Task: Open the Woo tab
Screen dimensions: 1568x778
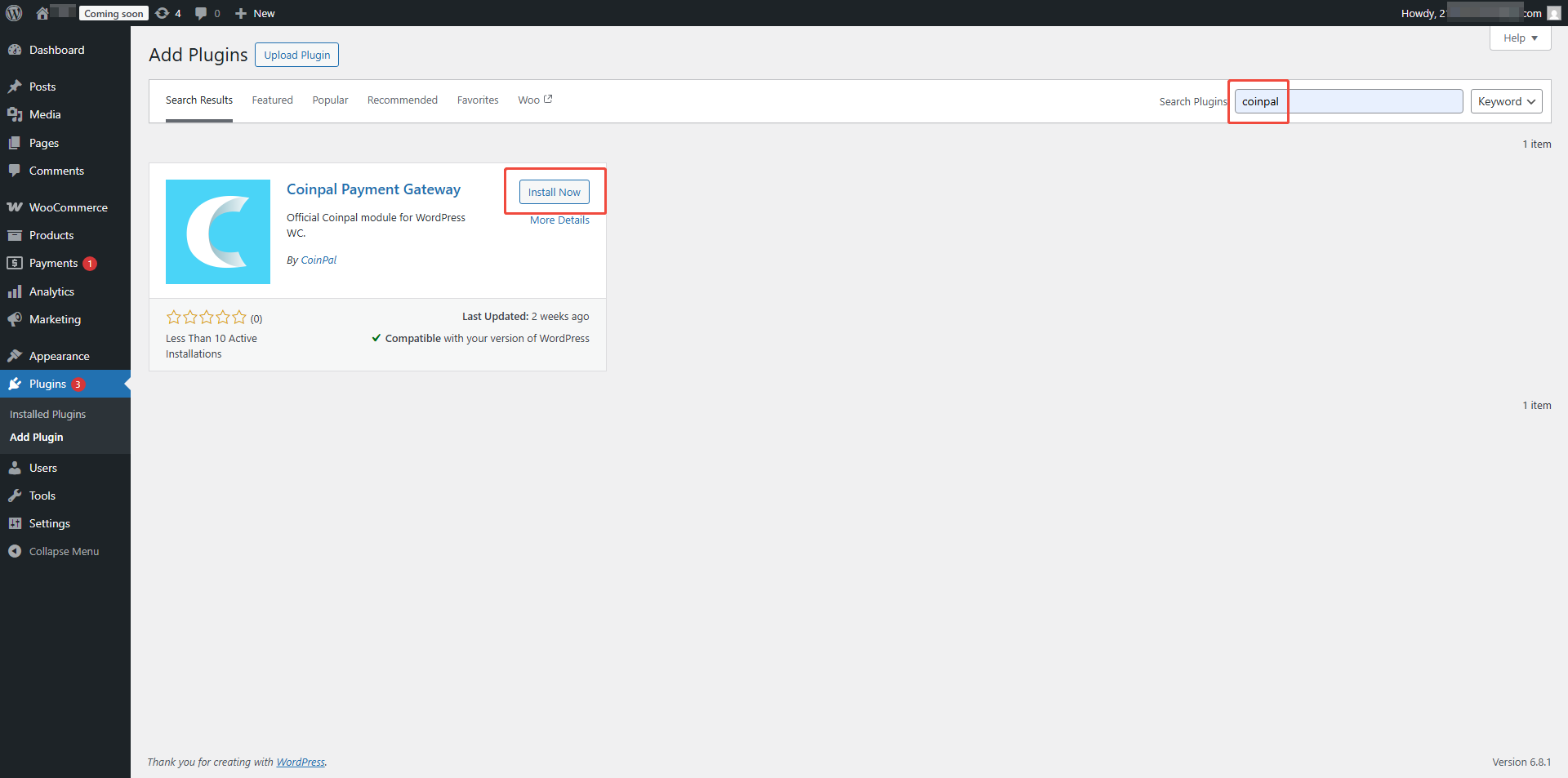Action: click(x=535, y=100)
